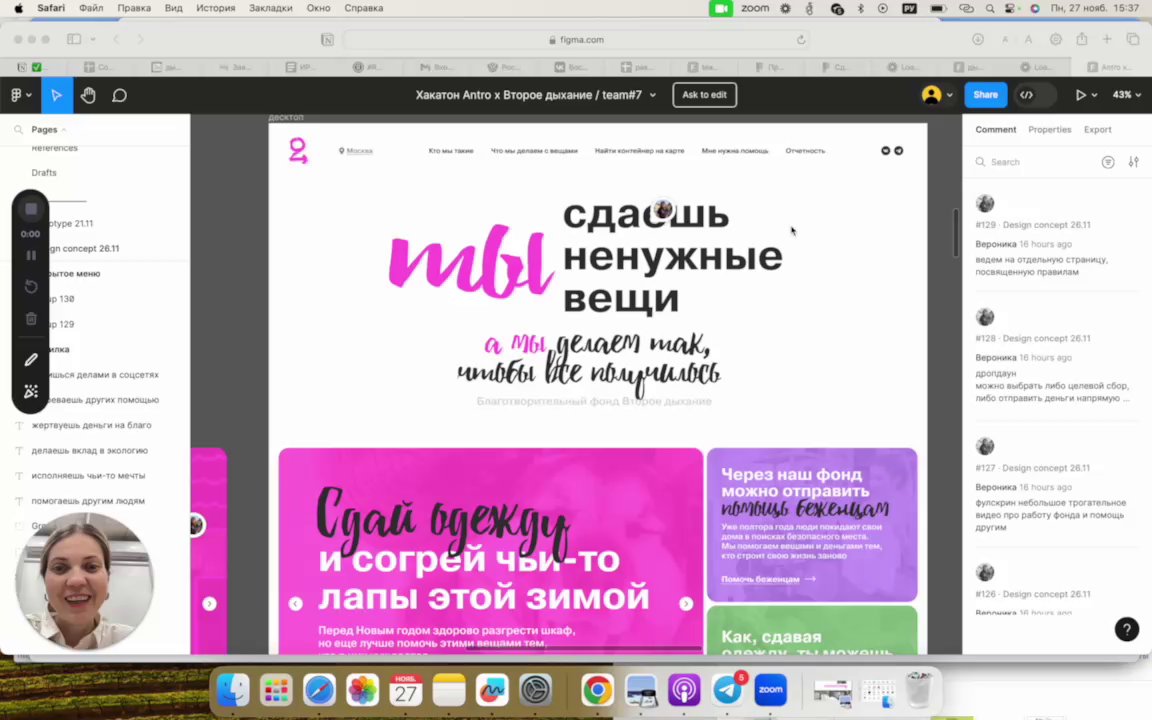Select the Move tool in Figma toolbar

[x=57, y=95]
